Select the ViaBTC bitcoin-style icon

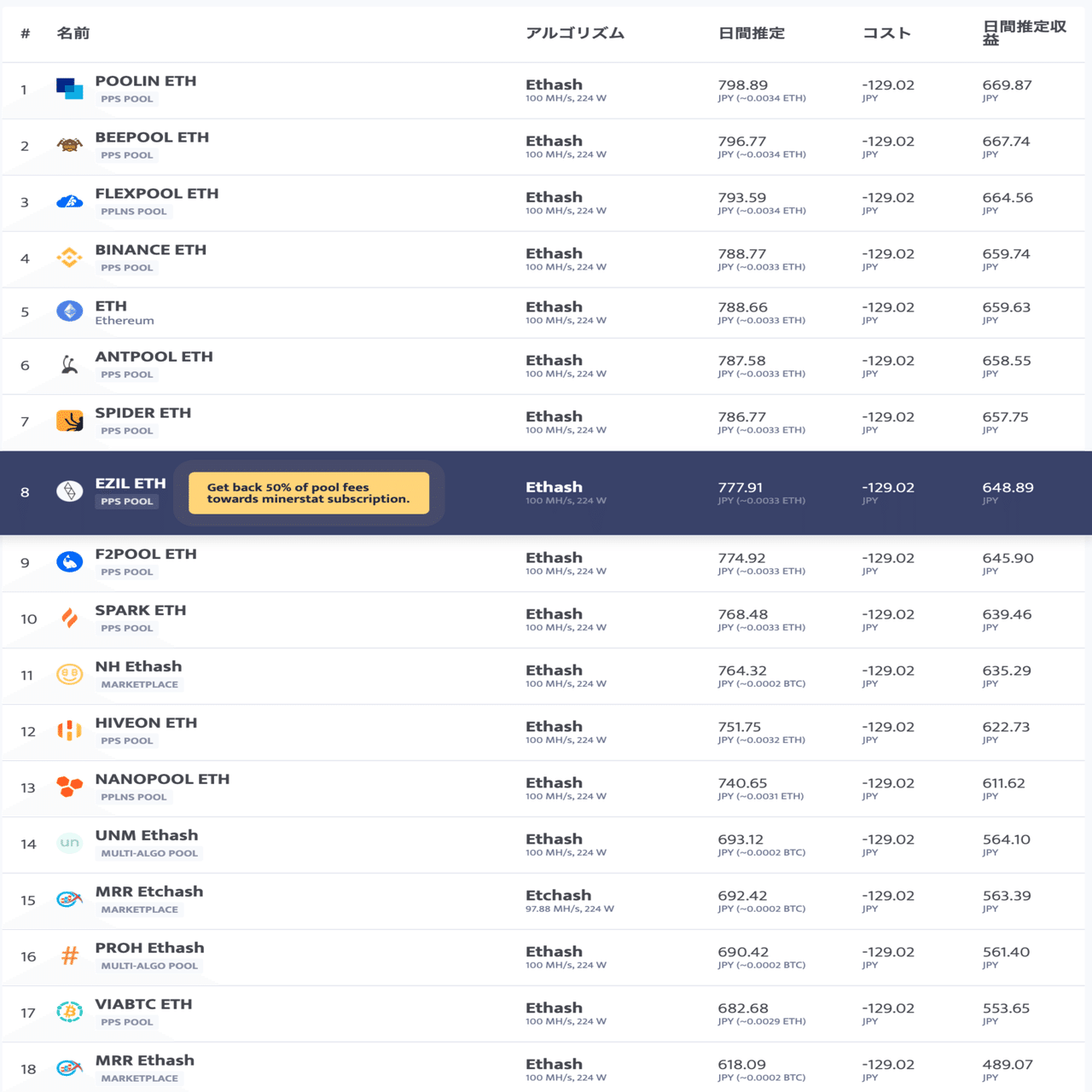(x=69, y=1012)
